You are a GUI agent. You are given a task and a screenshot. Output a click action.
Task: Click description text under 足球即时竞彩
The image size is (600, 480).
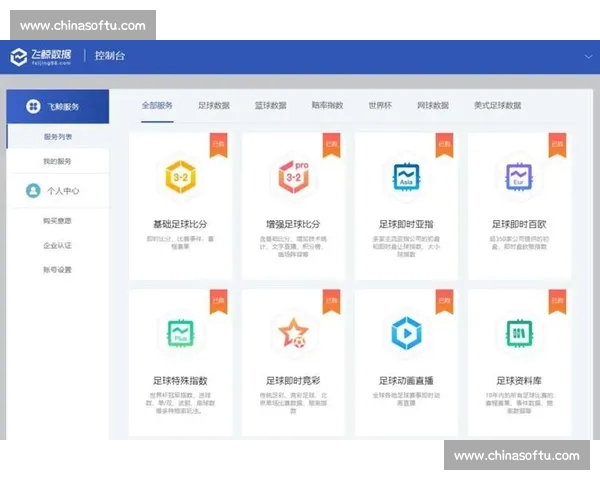293,403
